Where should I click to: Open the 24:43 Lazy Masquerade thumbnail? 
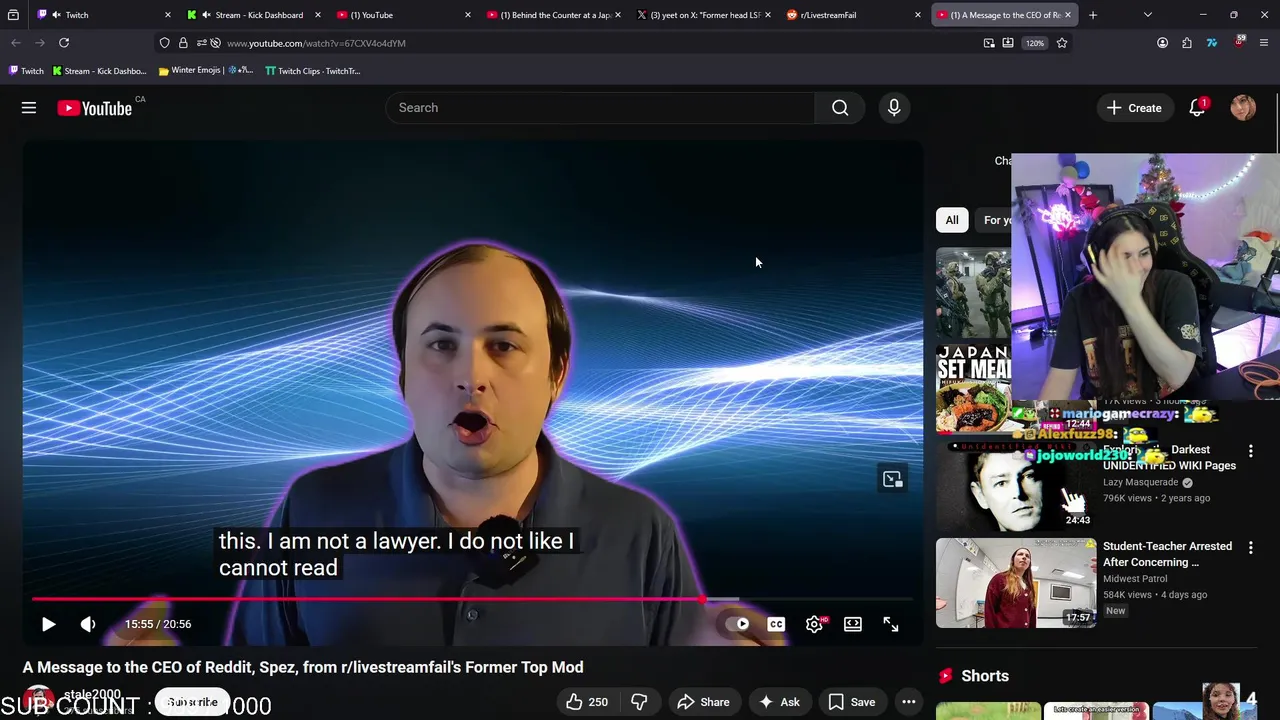point(1016,486)
